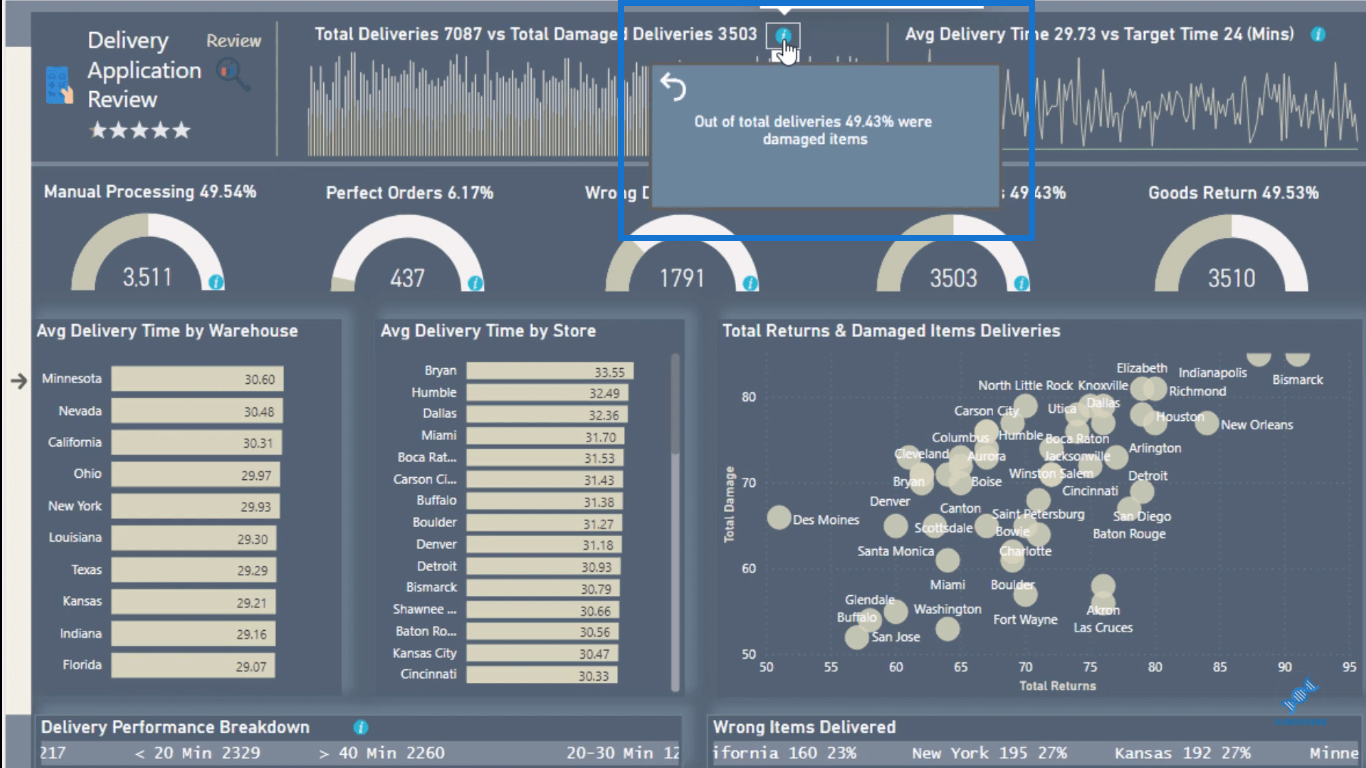1366x768 pixels.
Task: Click the delivery app phone icon beside the title
Action: coord(59,86)
